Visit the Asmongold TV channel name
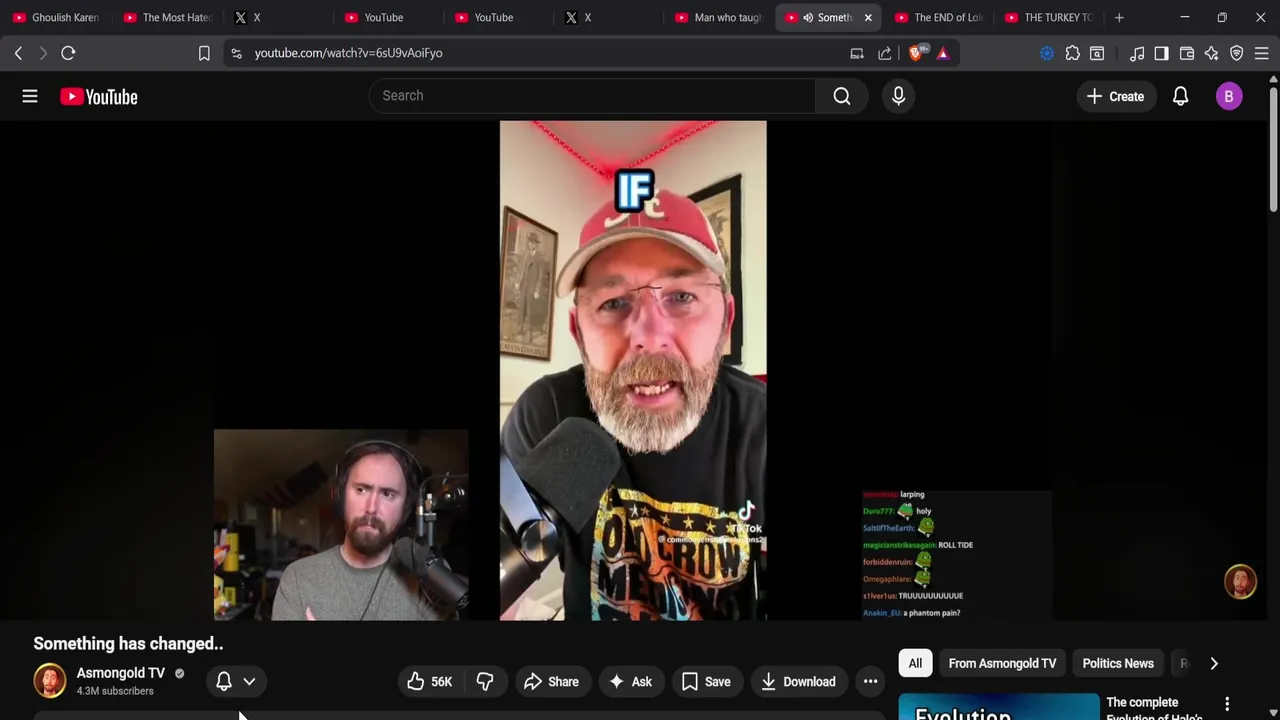The width and height of the screenshot is (1280, 720). (121, 673)
